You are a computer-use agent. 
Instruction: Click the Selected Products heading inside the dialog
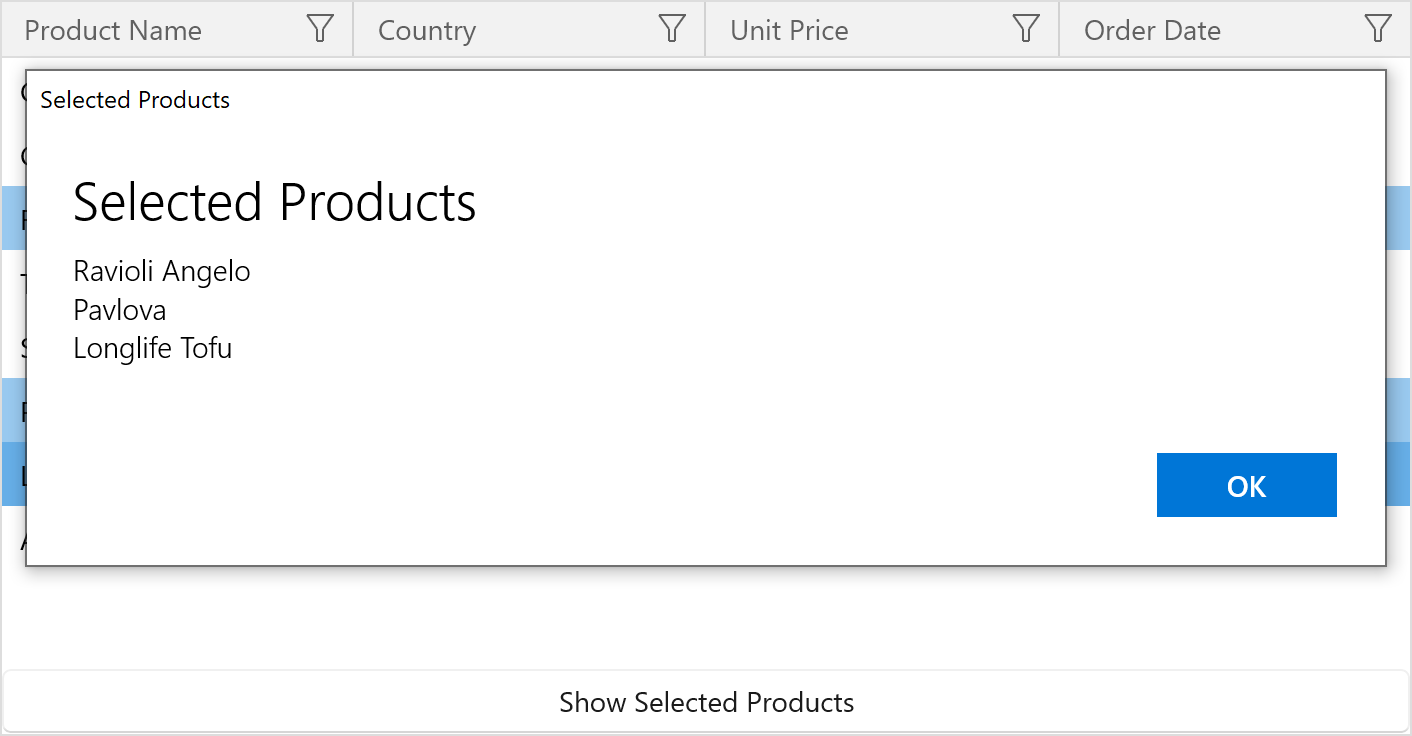[x=274, y=202]
